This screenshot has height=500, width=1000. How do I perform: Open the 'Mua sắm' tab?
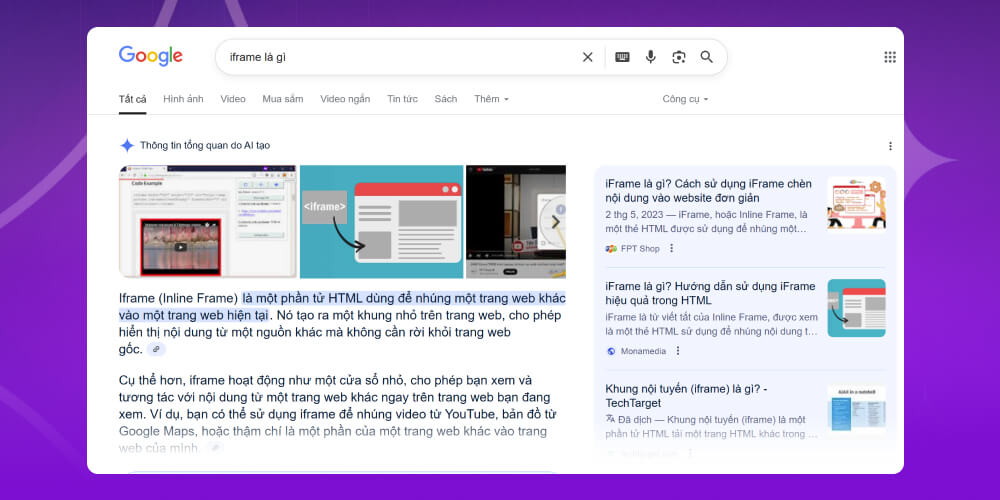[283, 99]
